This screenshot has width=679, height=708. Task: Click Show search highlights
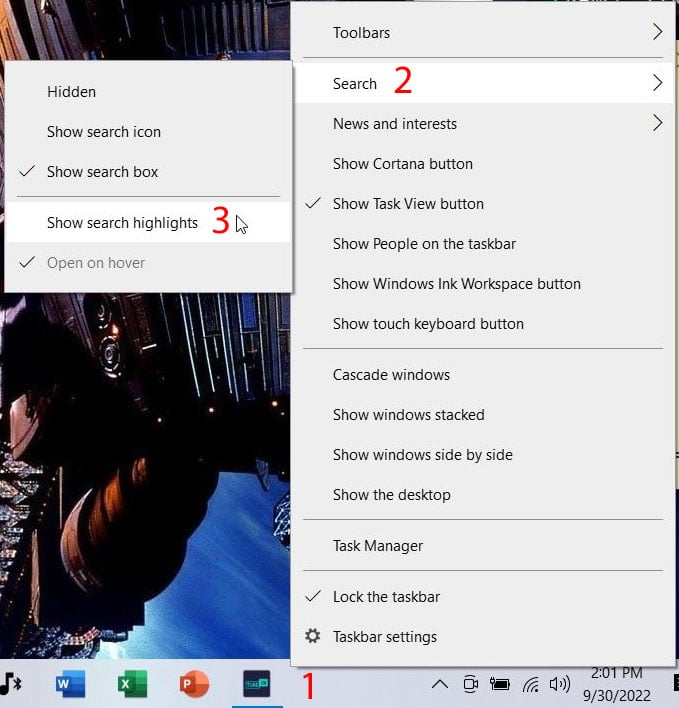pyautogui.click(x=122, y=223)
